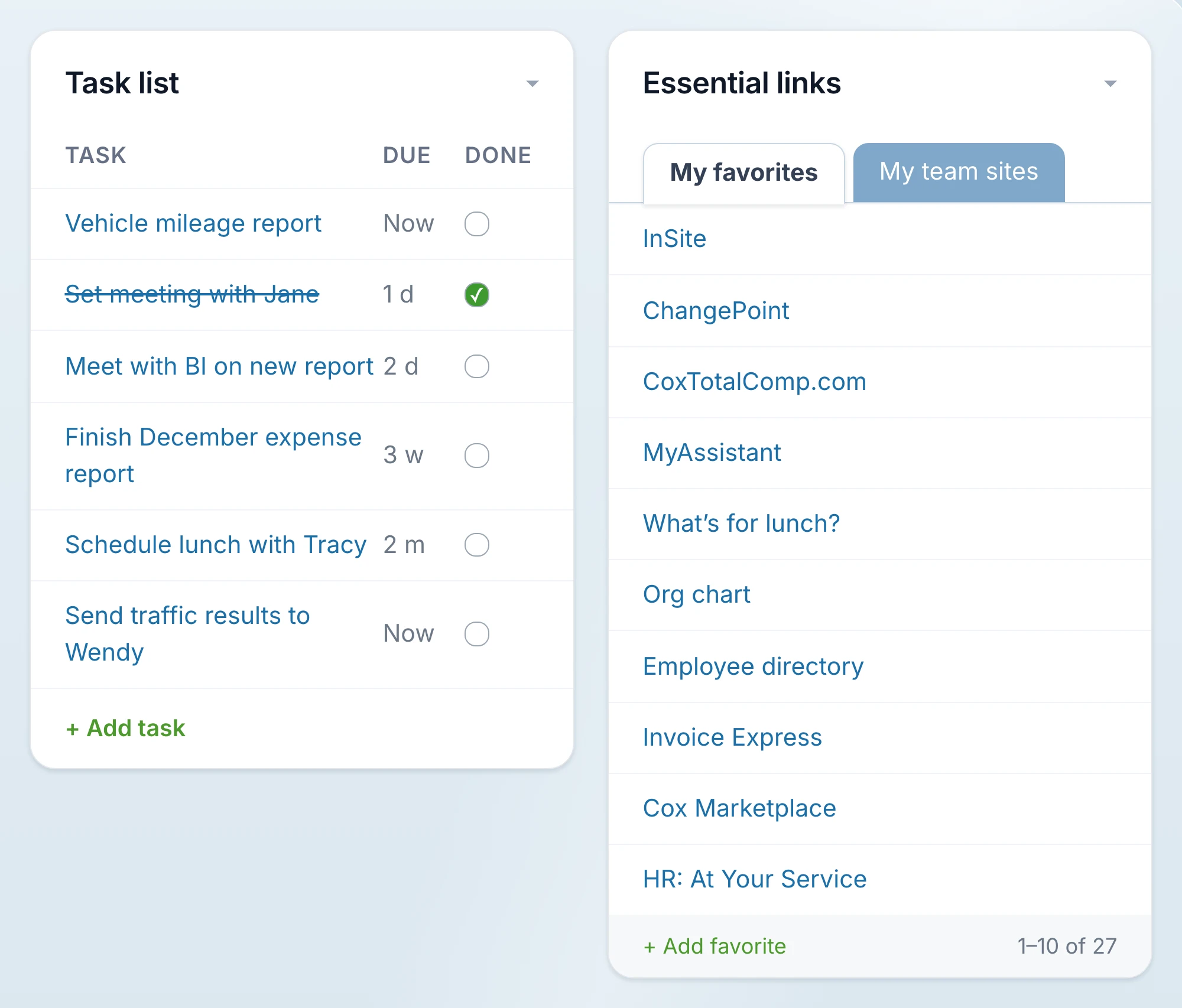Mark Meet with BI on new report done
This screenshot has height=1008, width=1182.
(476, 366)
